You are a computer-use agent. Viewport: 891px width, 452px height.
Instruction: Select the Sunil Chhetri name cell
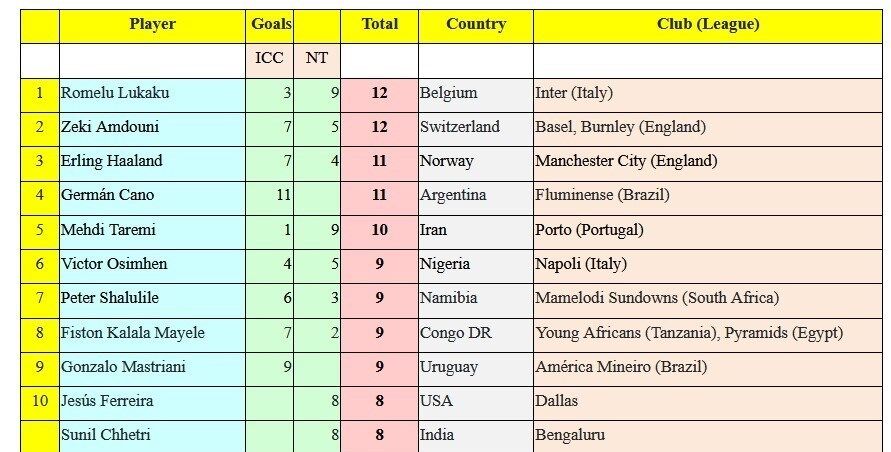click(x=152, y=435)
